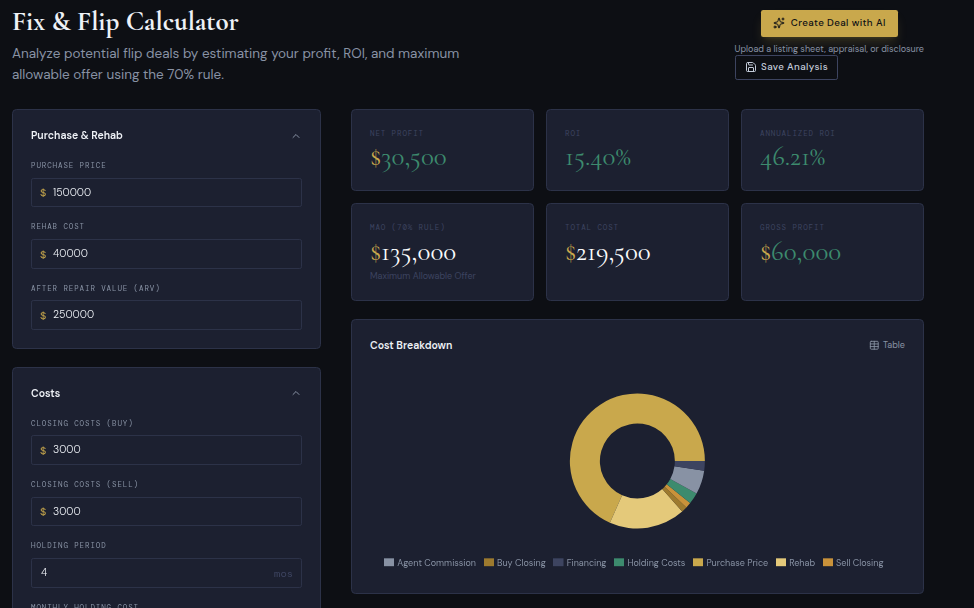Click the Financing legend marker under the chart
Viewport: 974px width, 608px height.
click(556, 562)
